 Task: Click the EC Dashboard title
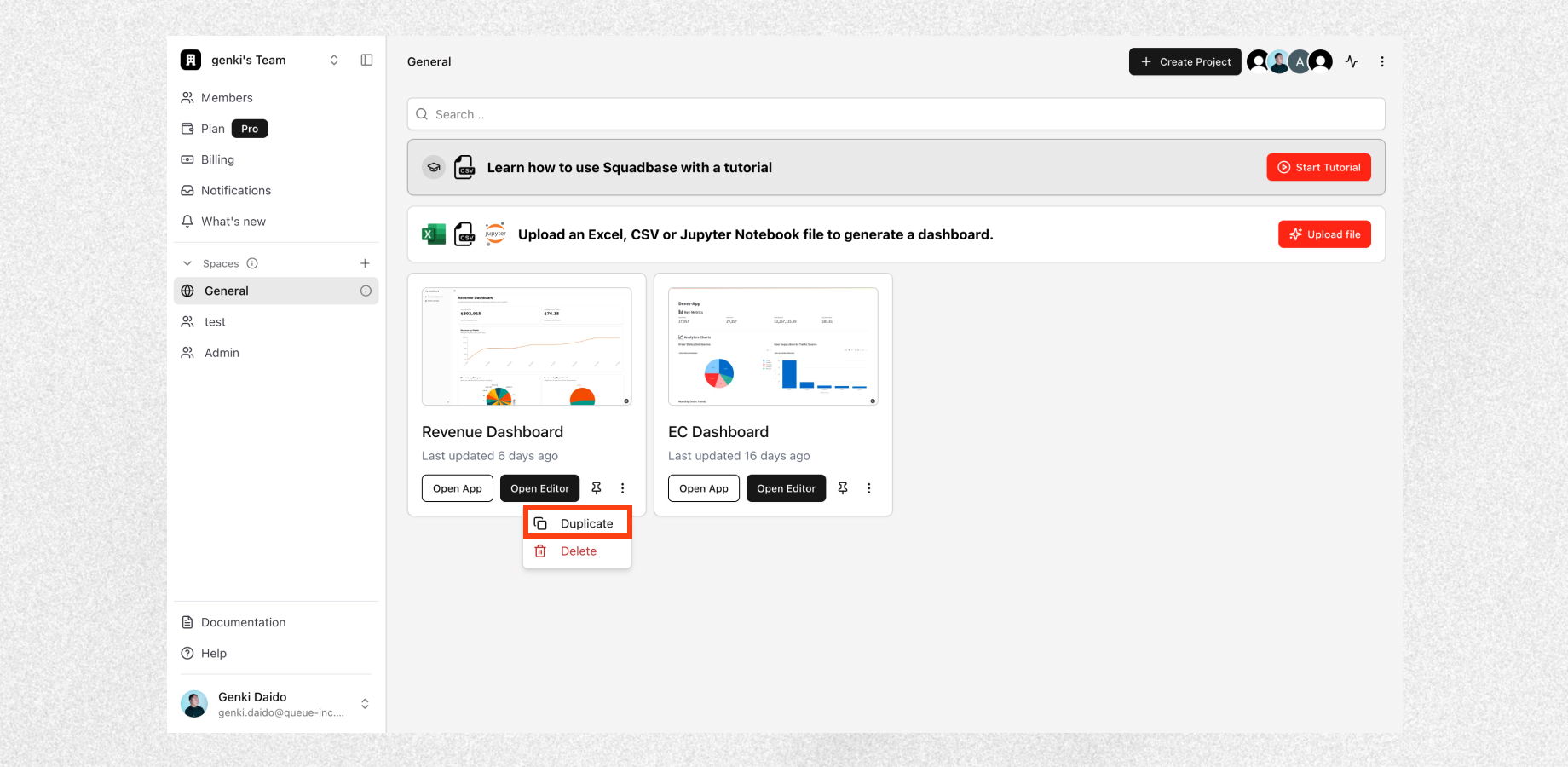718,432
